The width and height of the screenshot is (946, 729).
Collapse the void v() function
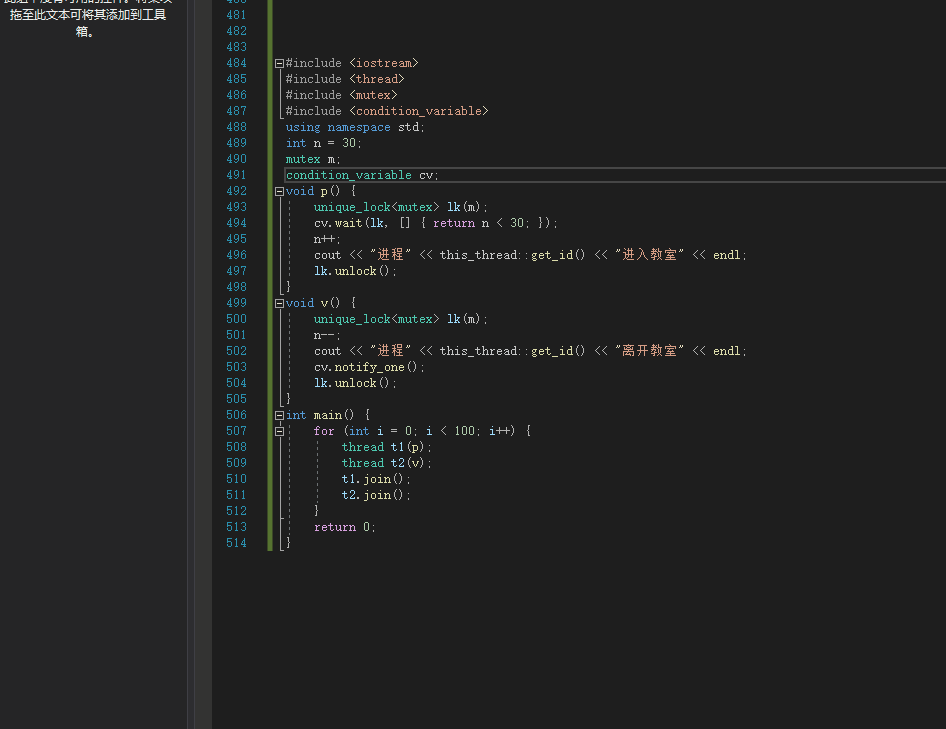click(x=279, y=304)
